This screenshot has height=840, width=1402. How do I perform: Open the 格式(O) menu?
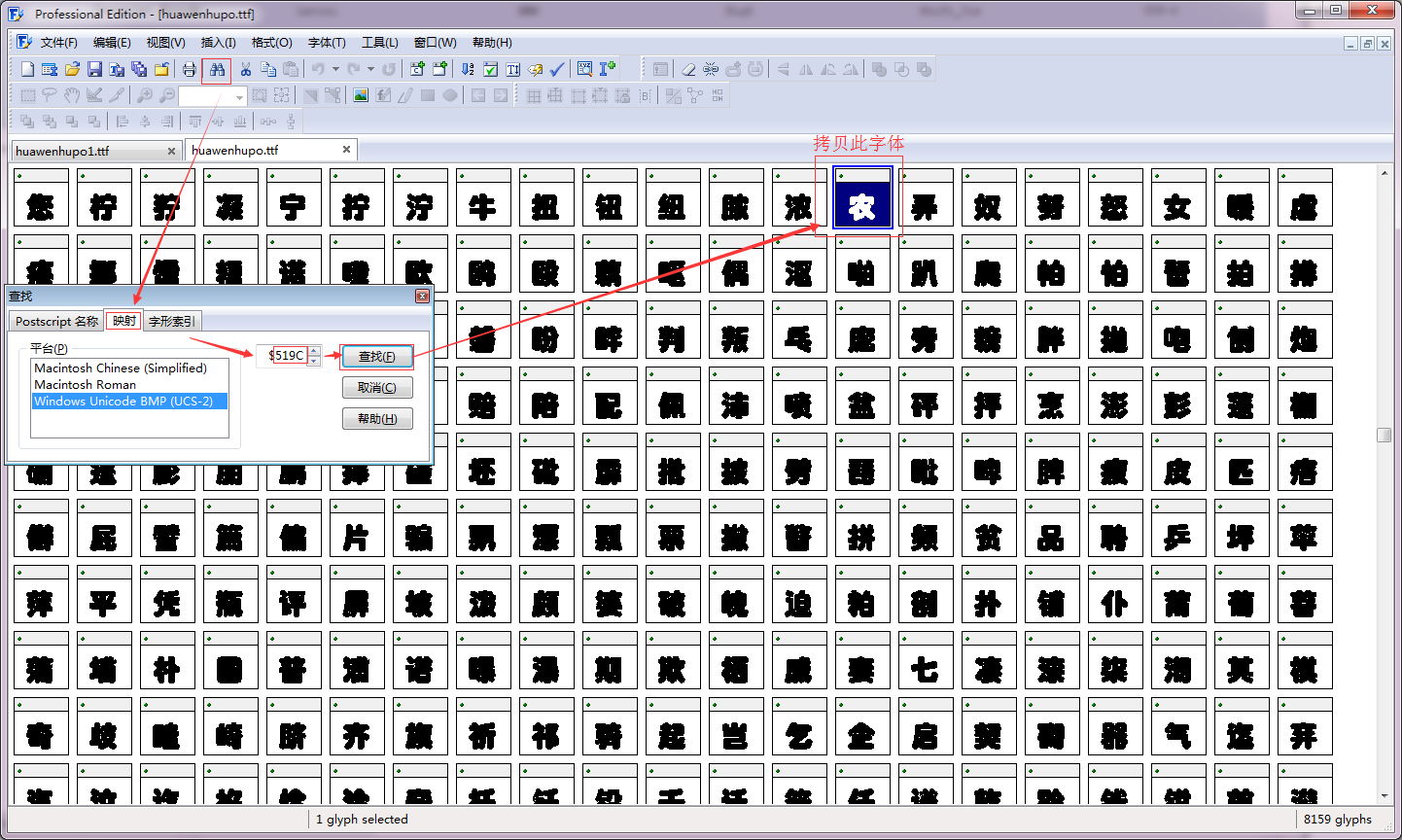click(x=271, y=43)
